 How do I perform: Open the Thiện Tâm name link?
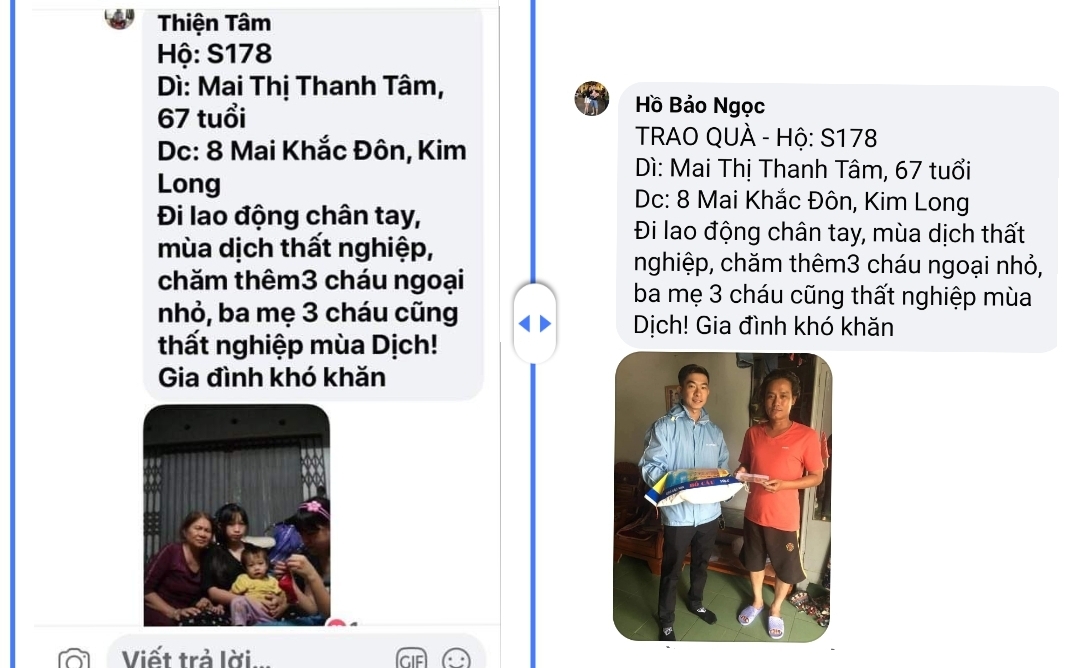tap(214, 23)
